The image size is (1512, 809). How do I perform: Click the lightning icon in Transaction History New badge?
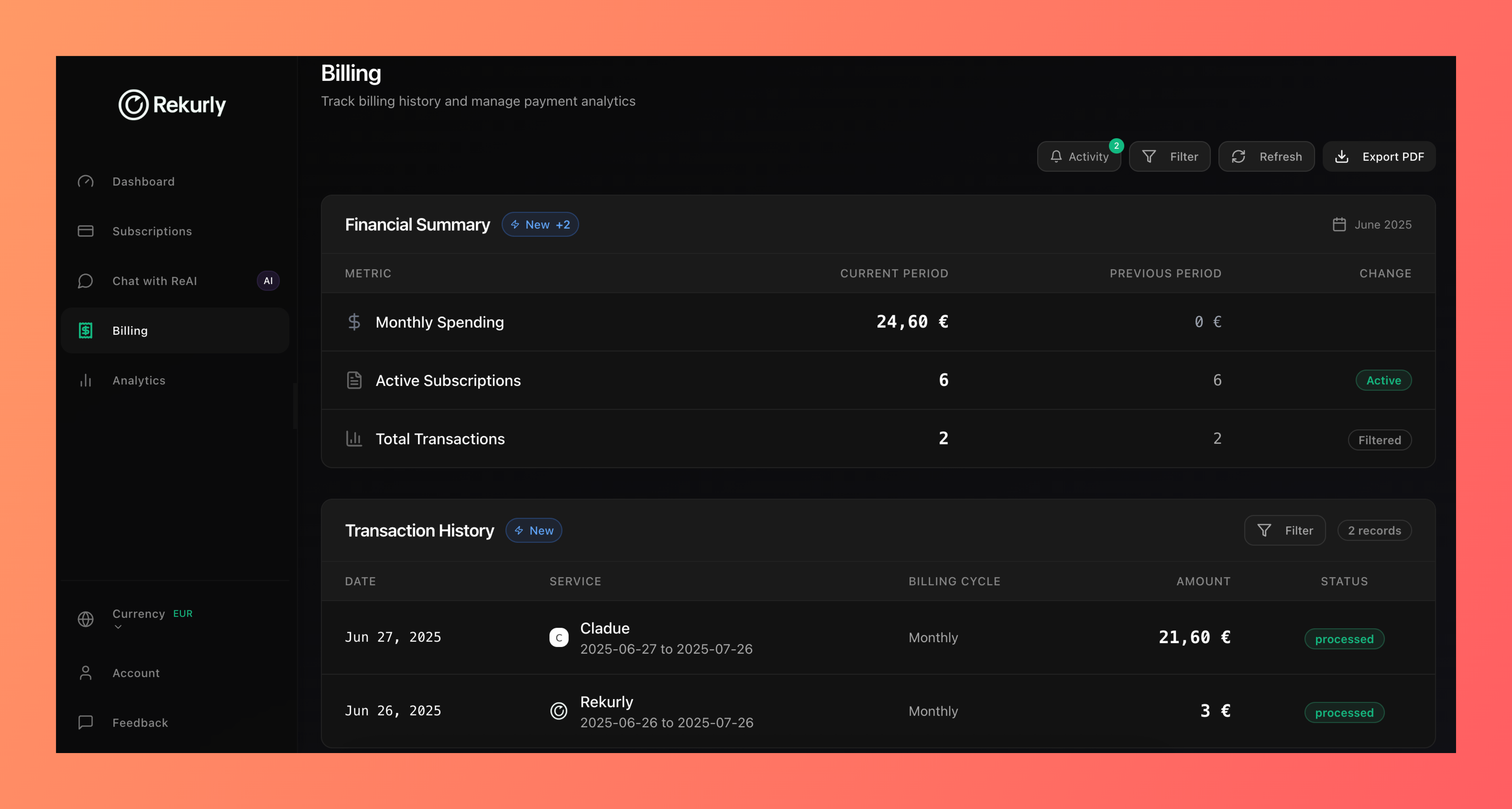(519, 530)
